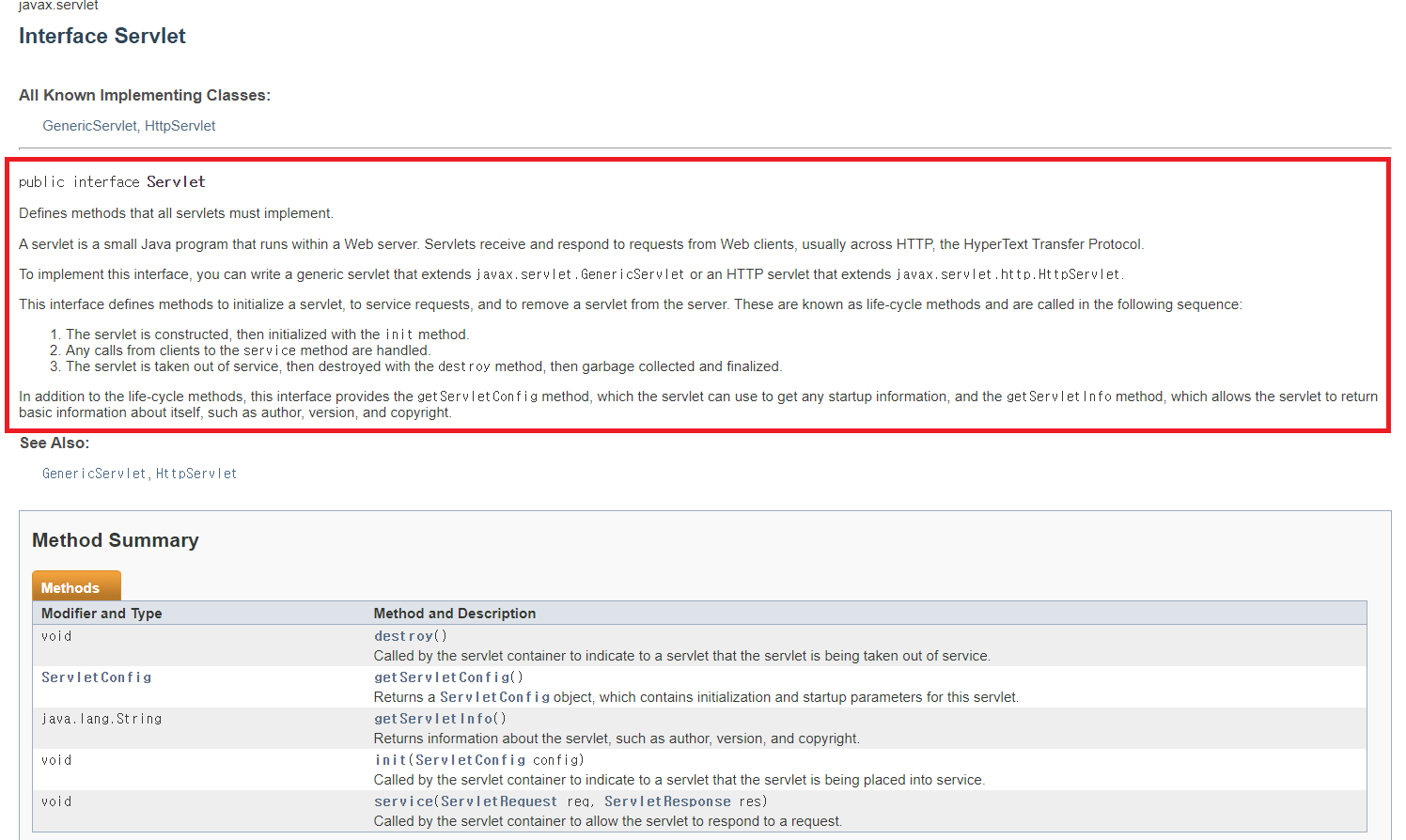This screenshot has width=1406, height=840.
Task: Click the 'Method Summary' heading
Action: click(x=116, y=540)
